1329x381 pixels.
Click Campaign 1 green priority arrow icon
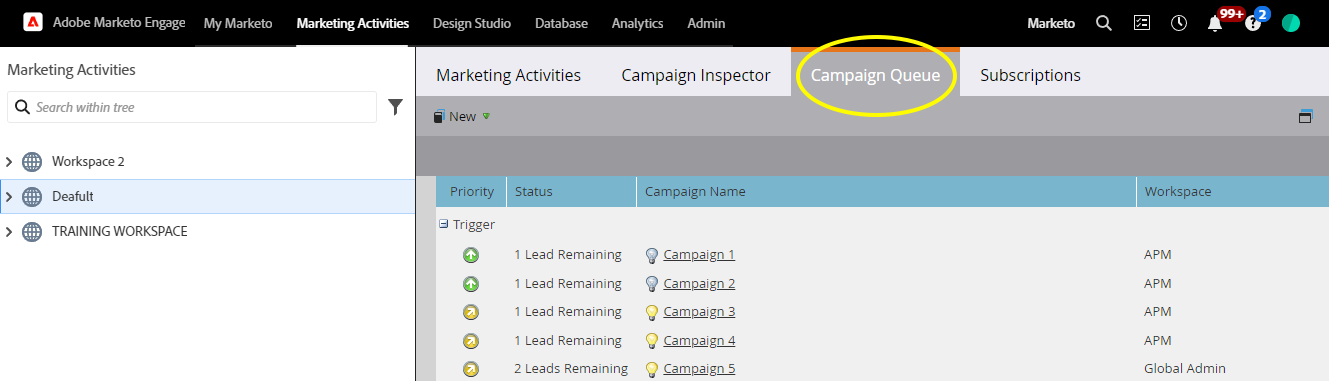tap(471, 255)
